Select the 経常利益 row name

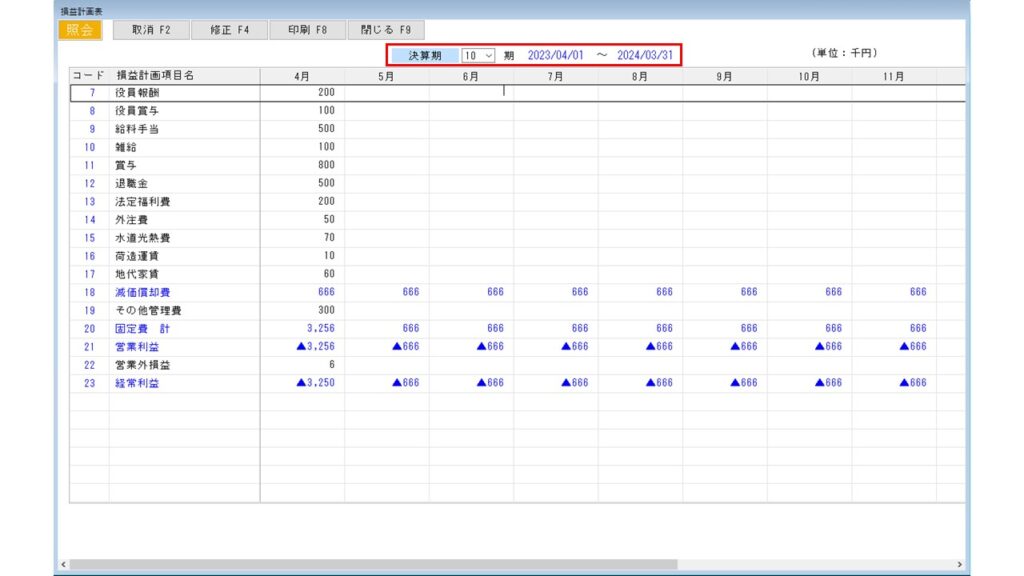coord(137,383)
